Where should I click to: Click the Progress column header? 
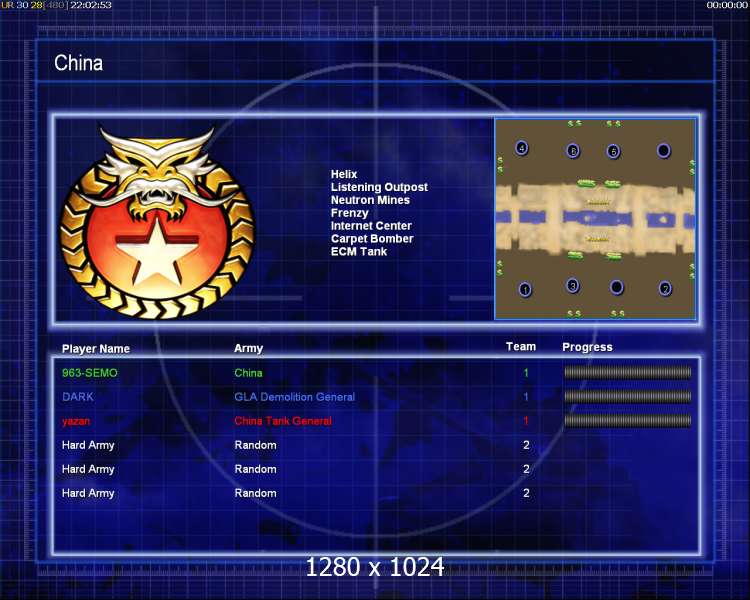coord(587,347)
